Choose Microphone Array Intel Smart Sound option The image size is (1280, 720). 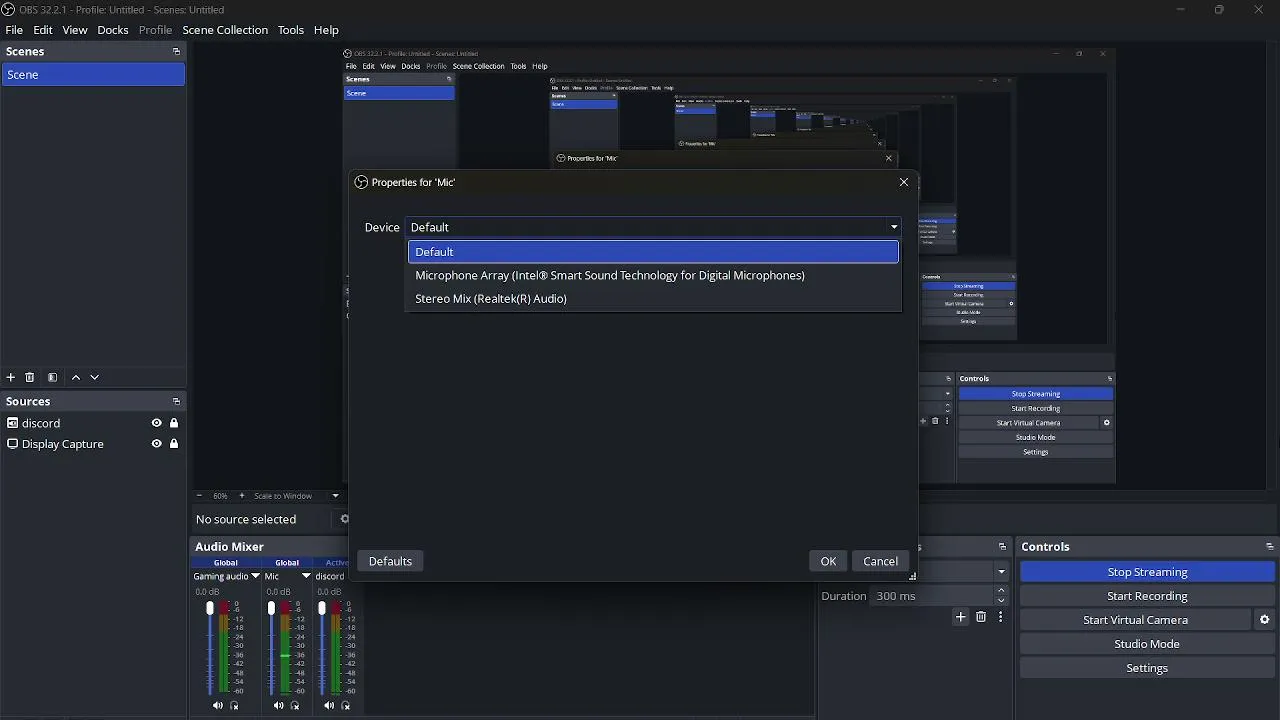coord(653,275)
